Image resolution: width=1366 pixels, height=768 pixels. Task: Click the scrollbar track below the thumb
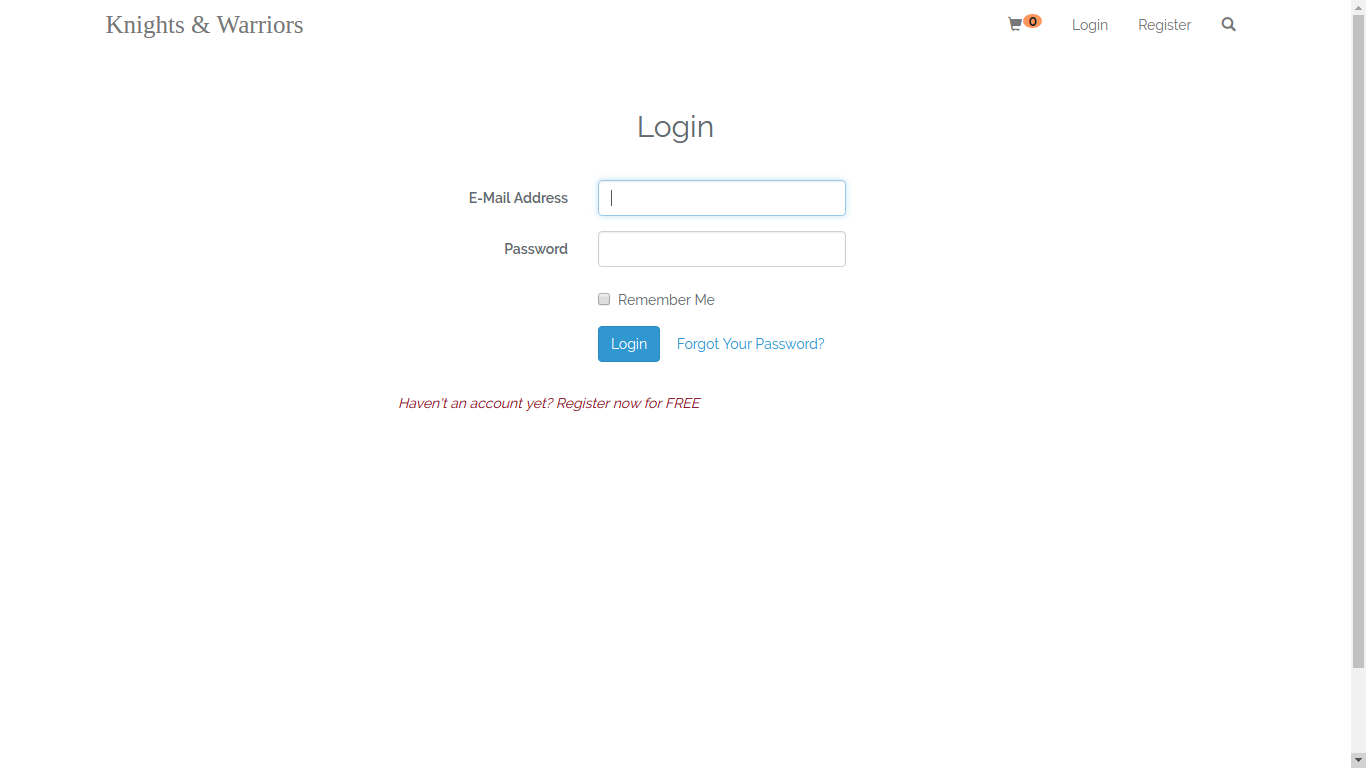1358,711
